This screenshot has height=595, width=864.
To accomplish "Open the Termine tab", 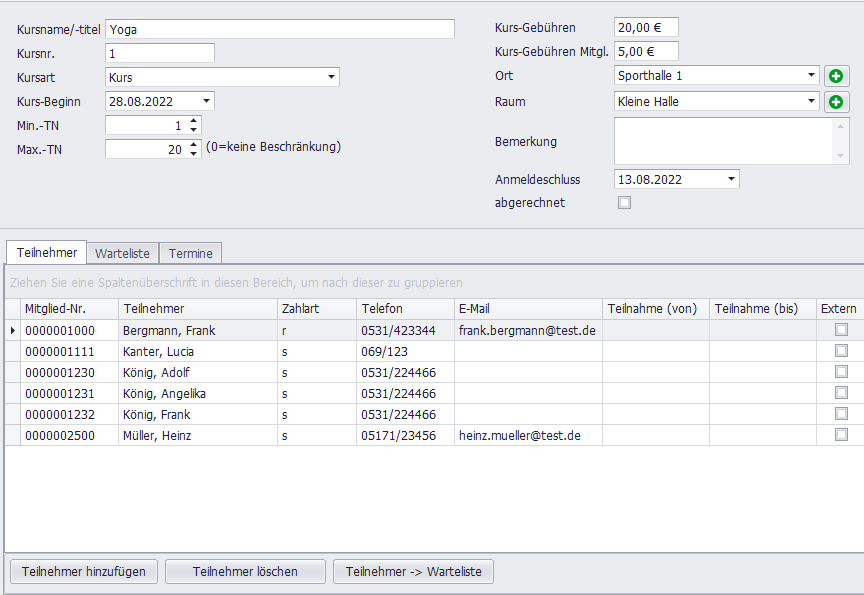I will point(190,254).
